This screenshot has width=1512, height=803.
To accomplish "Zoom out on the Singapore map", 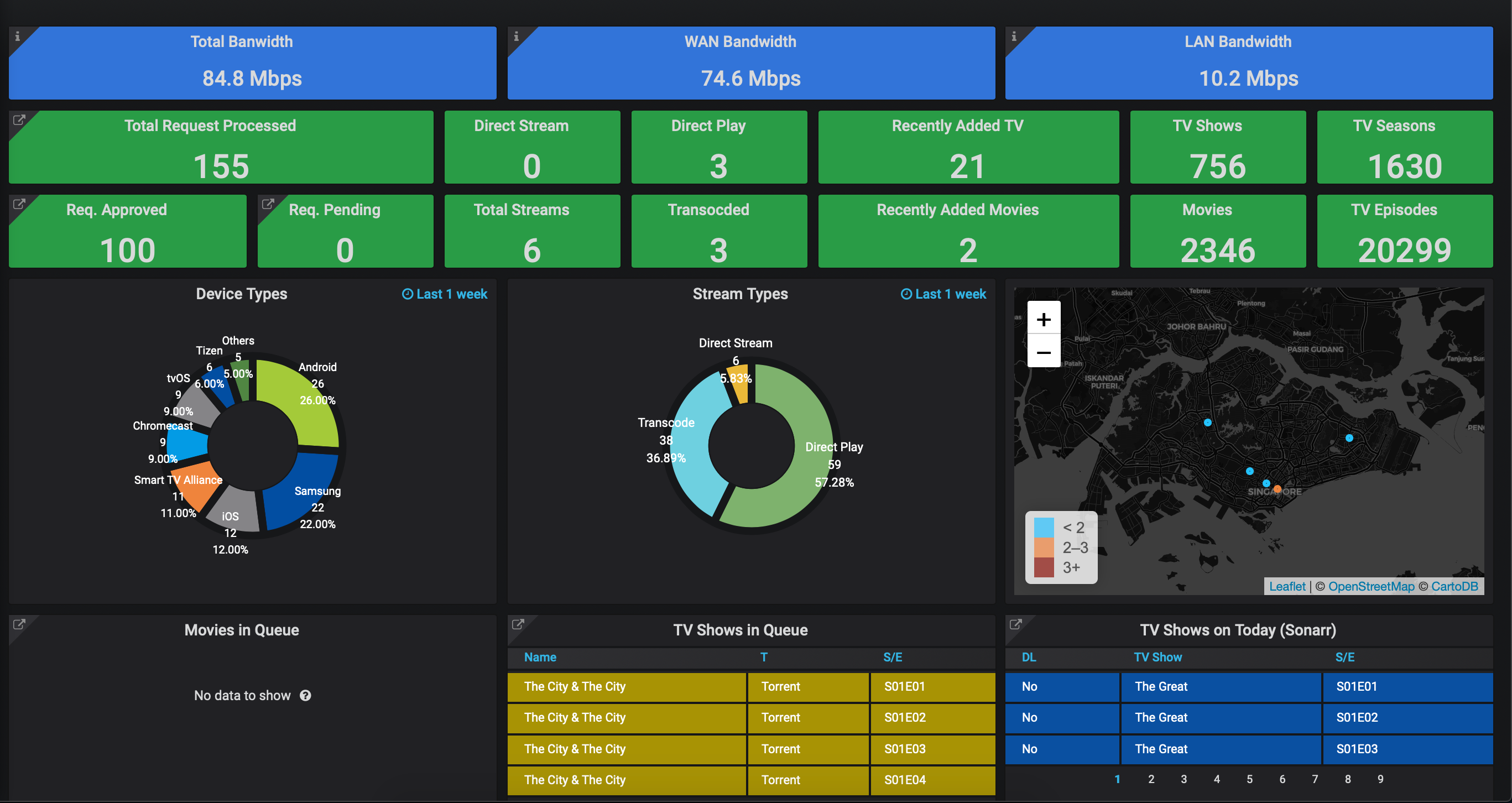I will 1044,352.
